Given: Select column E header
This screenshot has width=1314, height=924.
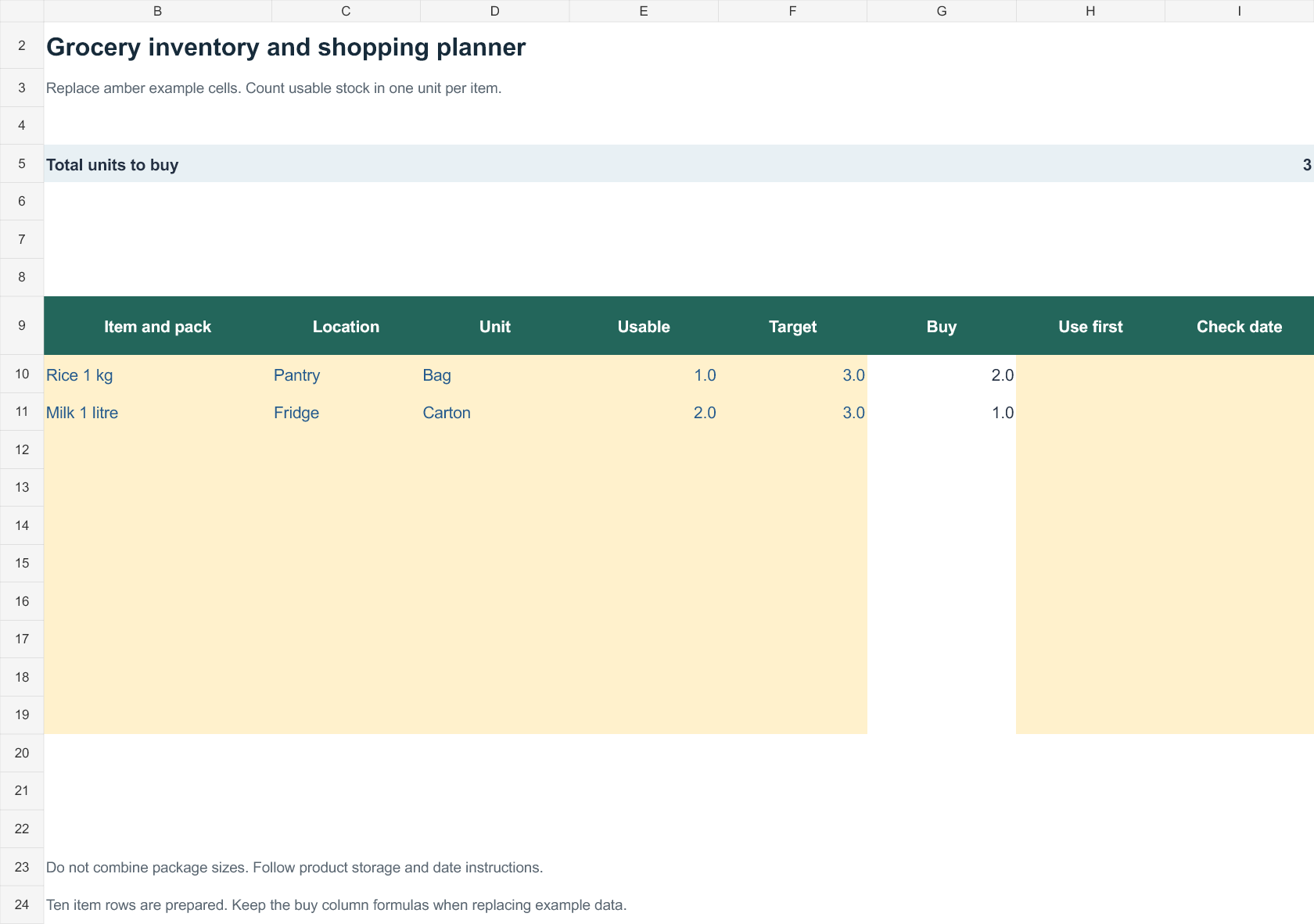Looking at the screenshot, I should point(644,11).
